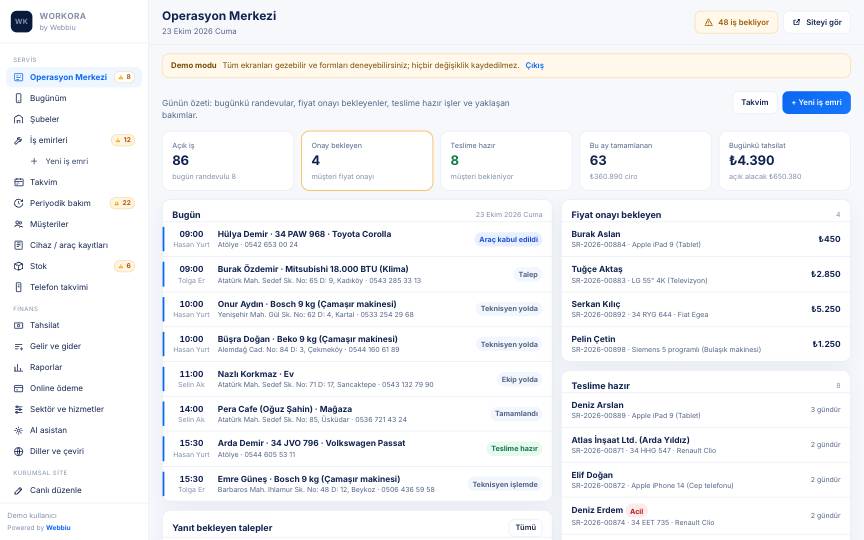
Task: Click the Tahsilat cash icon
Action: point(18,325)
